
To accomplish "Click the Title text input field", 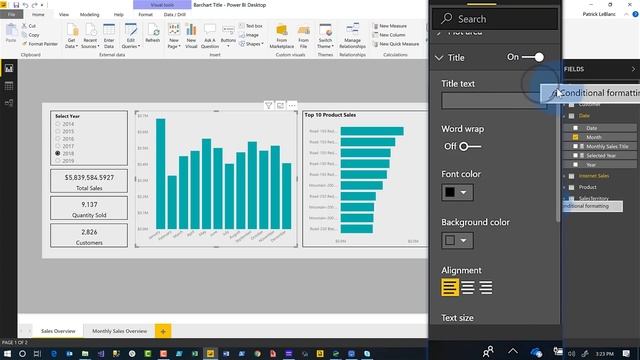I will point(493,100).
